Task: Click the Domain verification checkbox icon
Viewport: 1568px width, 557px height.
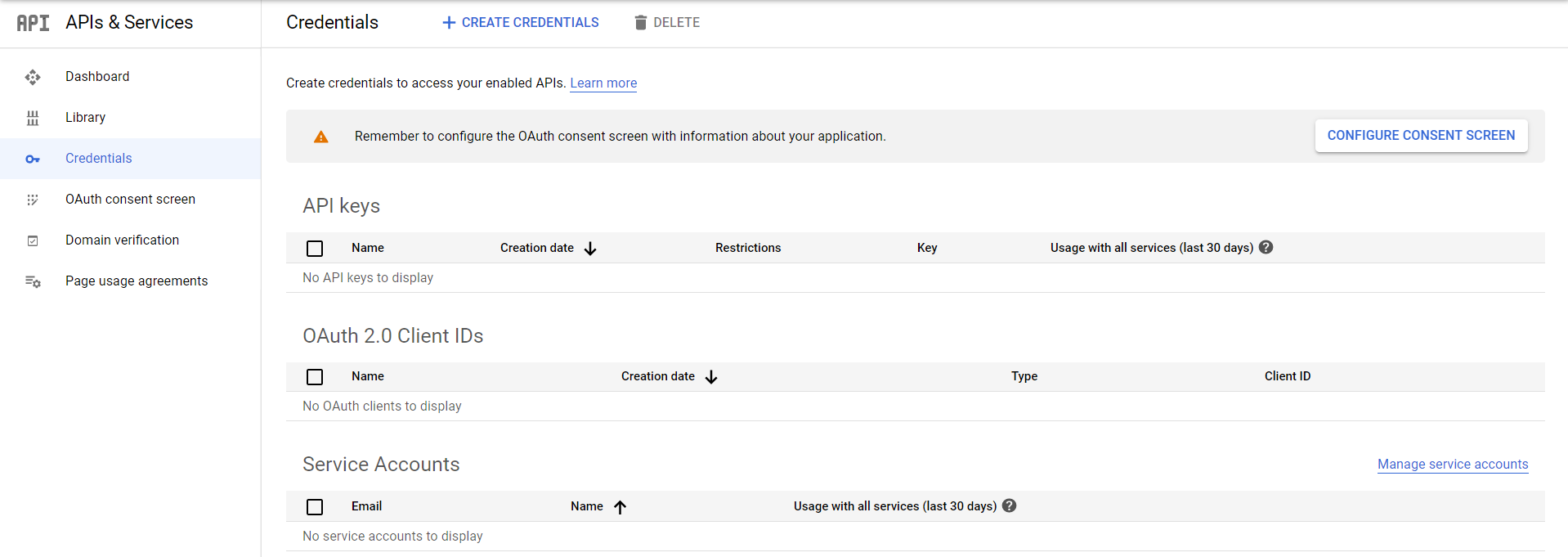Action: (33, 240)
